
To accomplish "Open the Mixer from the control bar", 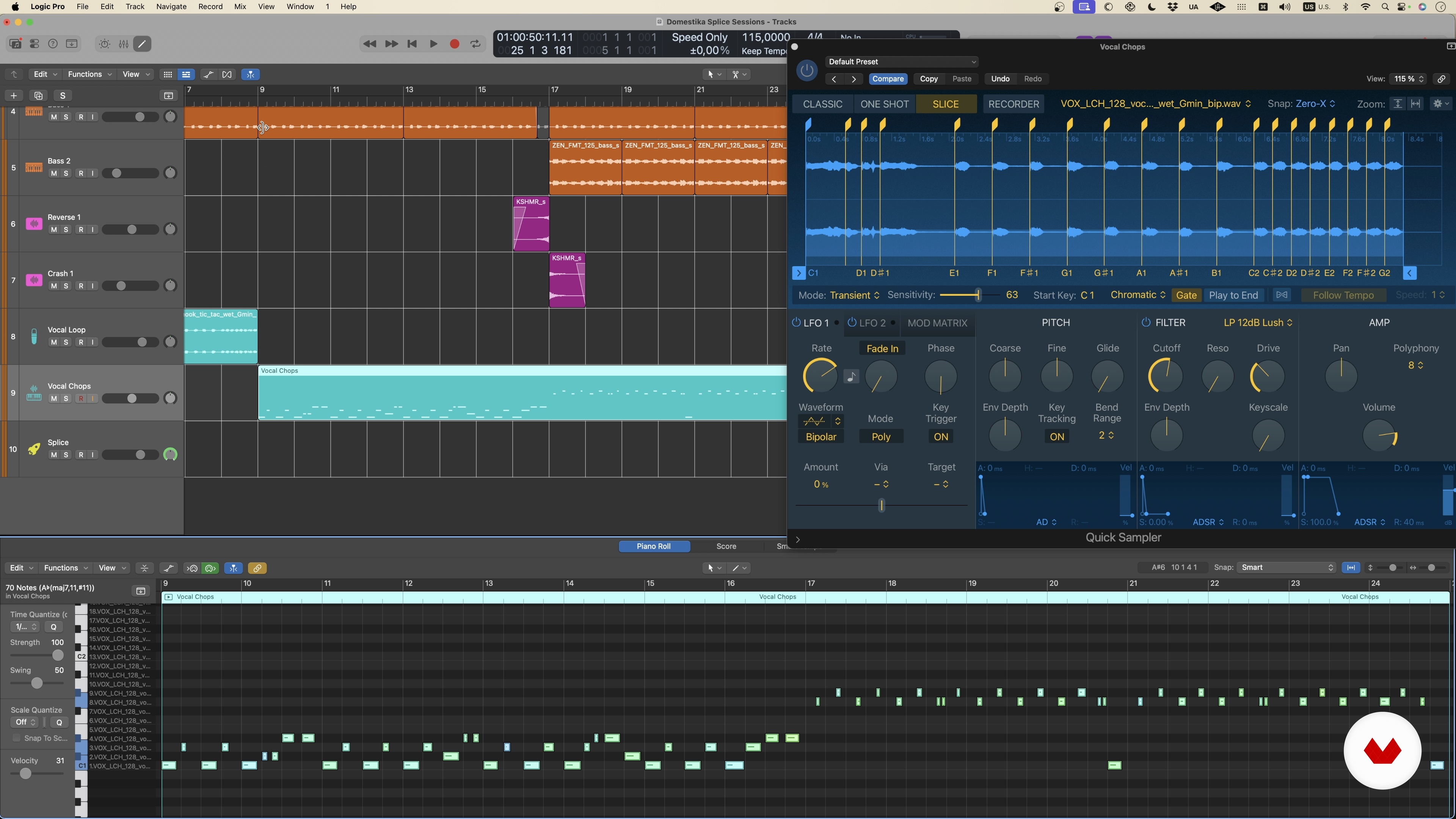I will click(124, 44).
